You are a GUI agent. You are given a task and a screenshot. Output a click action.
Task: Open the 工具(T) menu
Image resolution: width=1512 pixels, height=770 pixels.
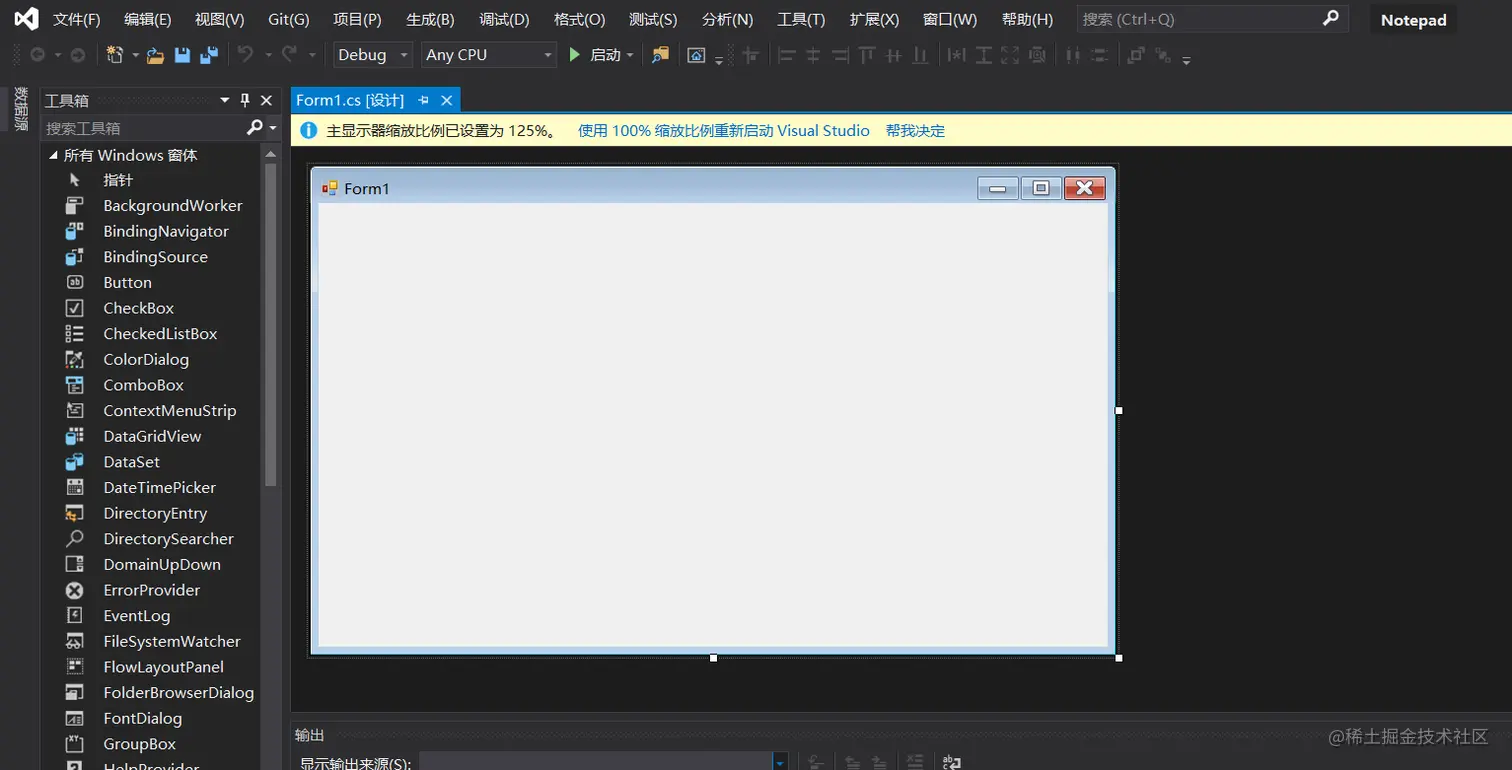tap(802, 19)
